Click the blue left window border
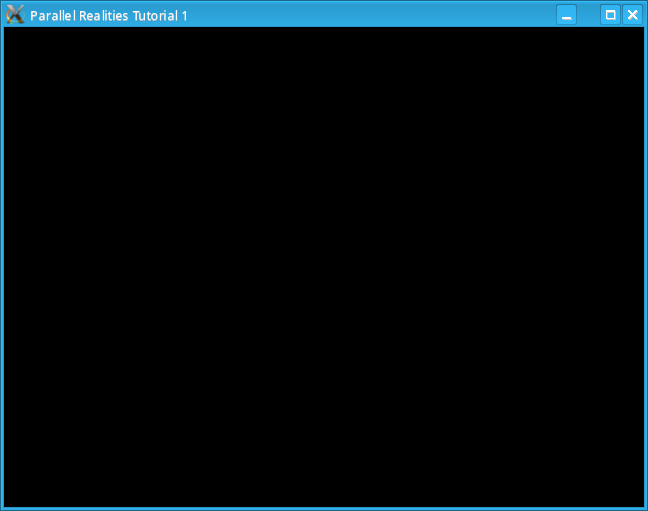648x511 pixels. [x=2, y=267]
